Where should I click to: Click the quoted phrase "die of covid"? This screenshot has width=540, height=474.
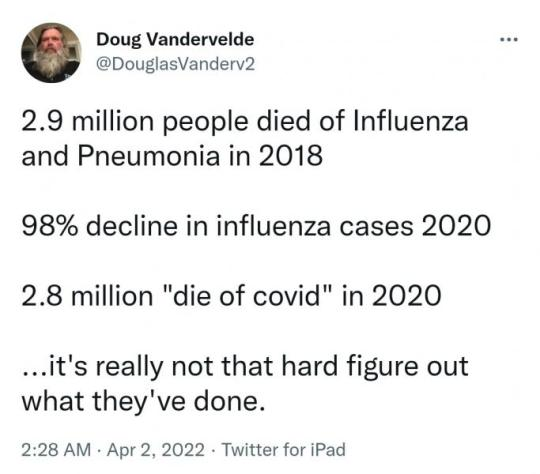(x=247, y=295)
